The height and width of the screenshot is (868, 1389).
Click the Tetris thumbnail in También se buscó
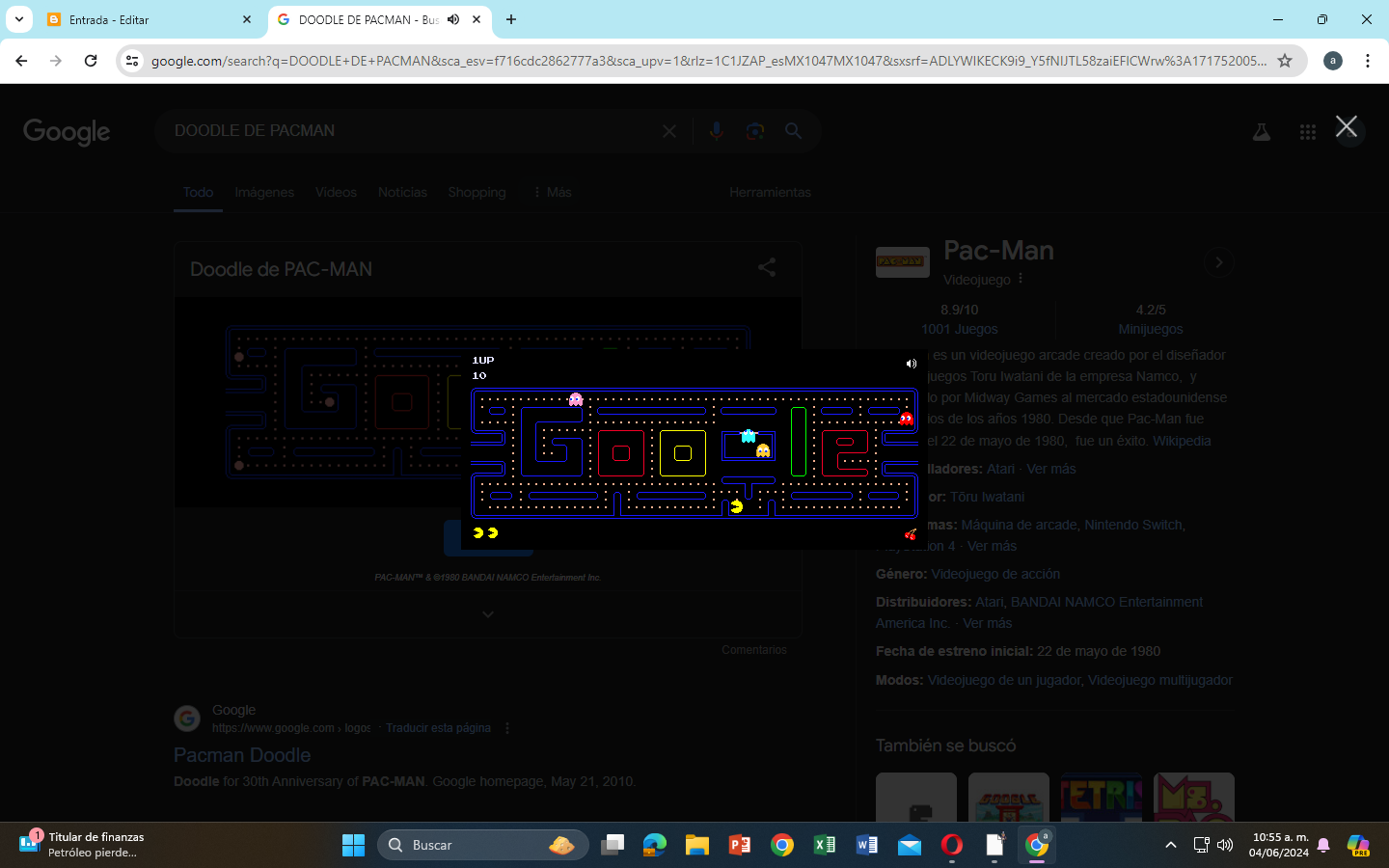pos(1102,797)
